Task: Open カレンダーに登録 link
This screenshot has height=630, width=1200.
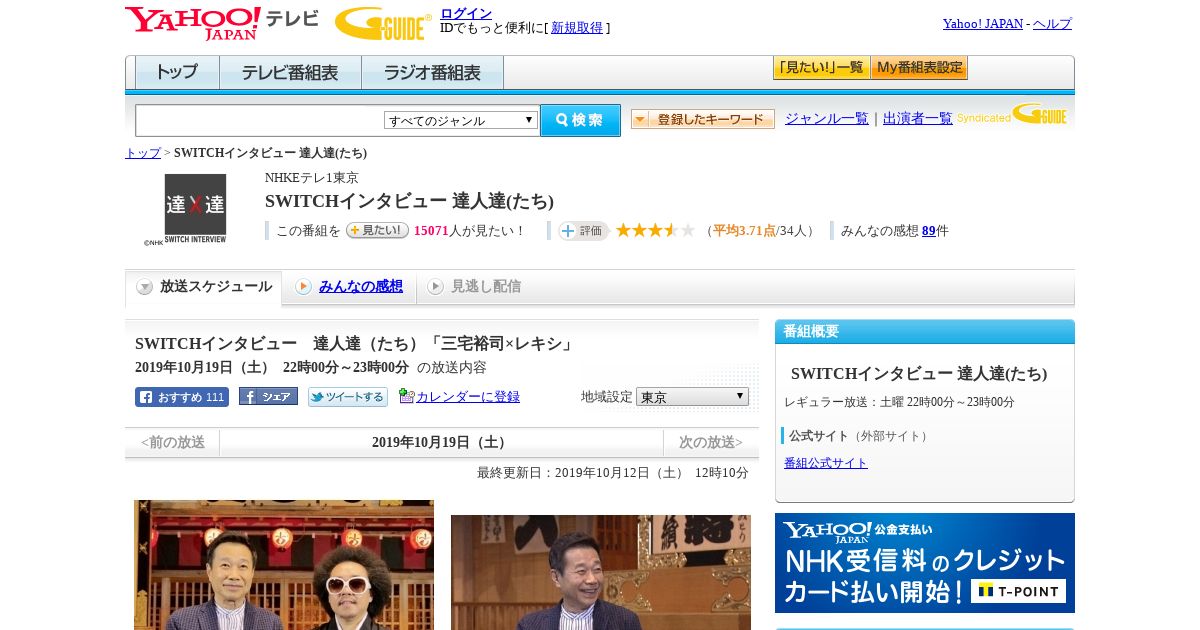Action: coord(468,397)
